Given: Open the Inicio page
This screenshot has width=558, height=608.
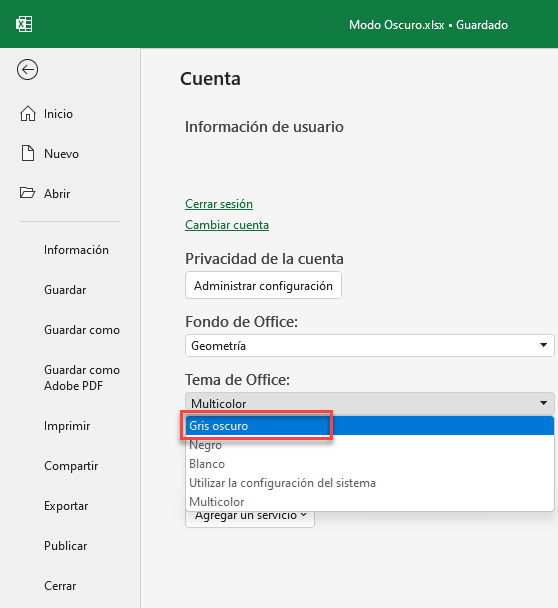Looking at the screenshot, I should pyautogui.click(x=58, y=114).
